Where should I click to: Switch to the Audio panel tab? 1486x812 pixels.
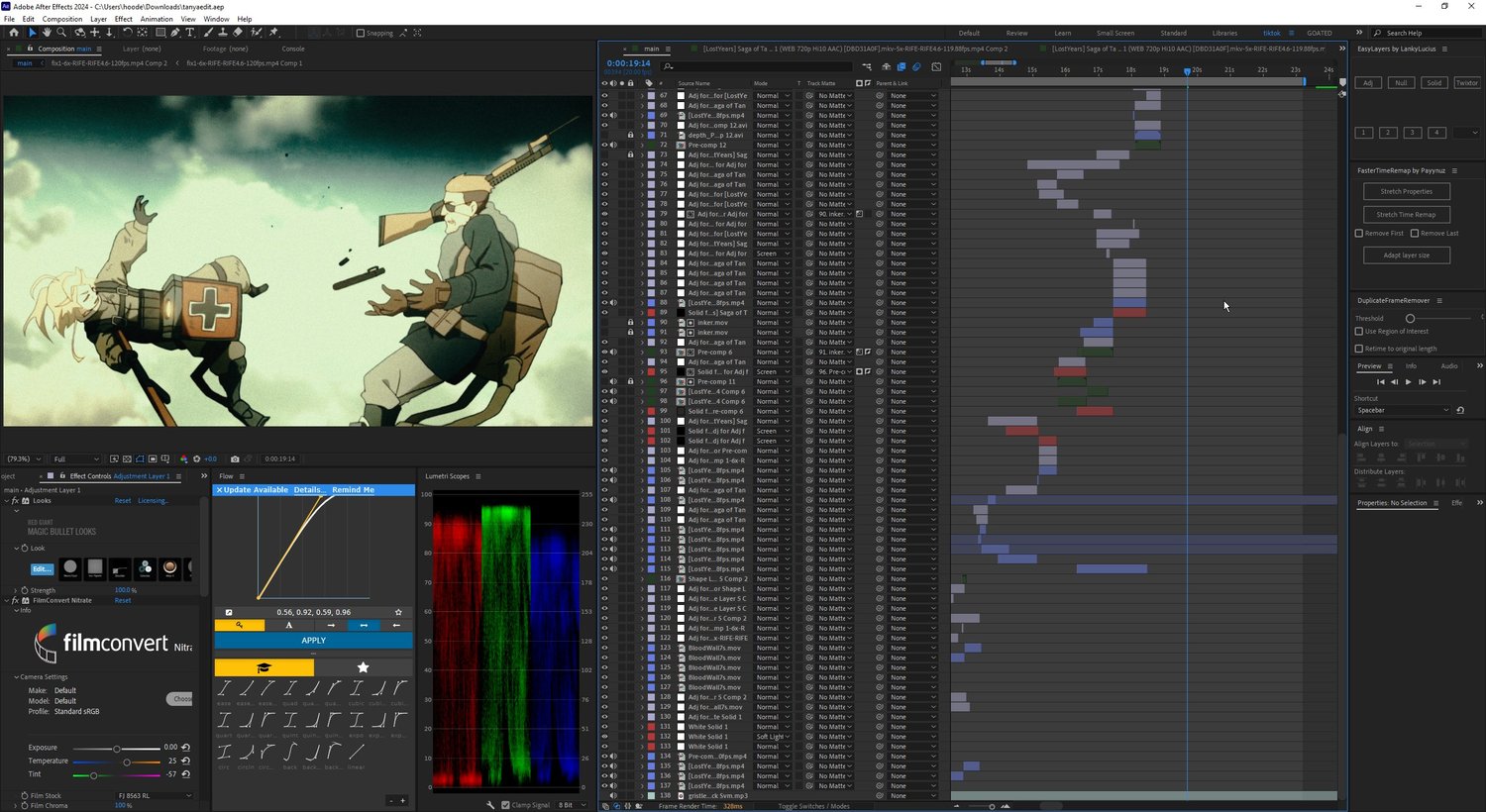tap(1448, 366)
